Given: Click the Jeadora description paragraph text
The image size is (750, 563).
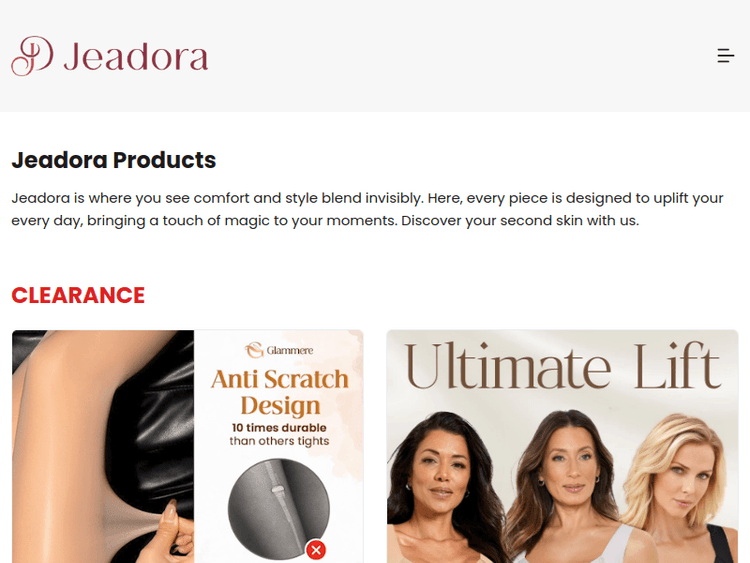Looking at the screenshot, I should point(367,210).
